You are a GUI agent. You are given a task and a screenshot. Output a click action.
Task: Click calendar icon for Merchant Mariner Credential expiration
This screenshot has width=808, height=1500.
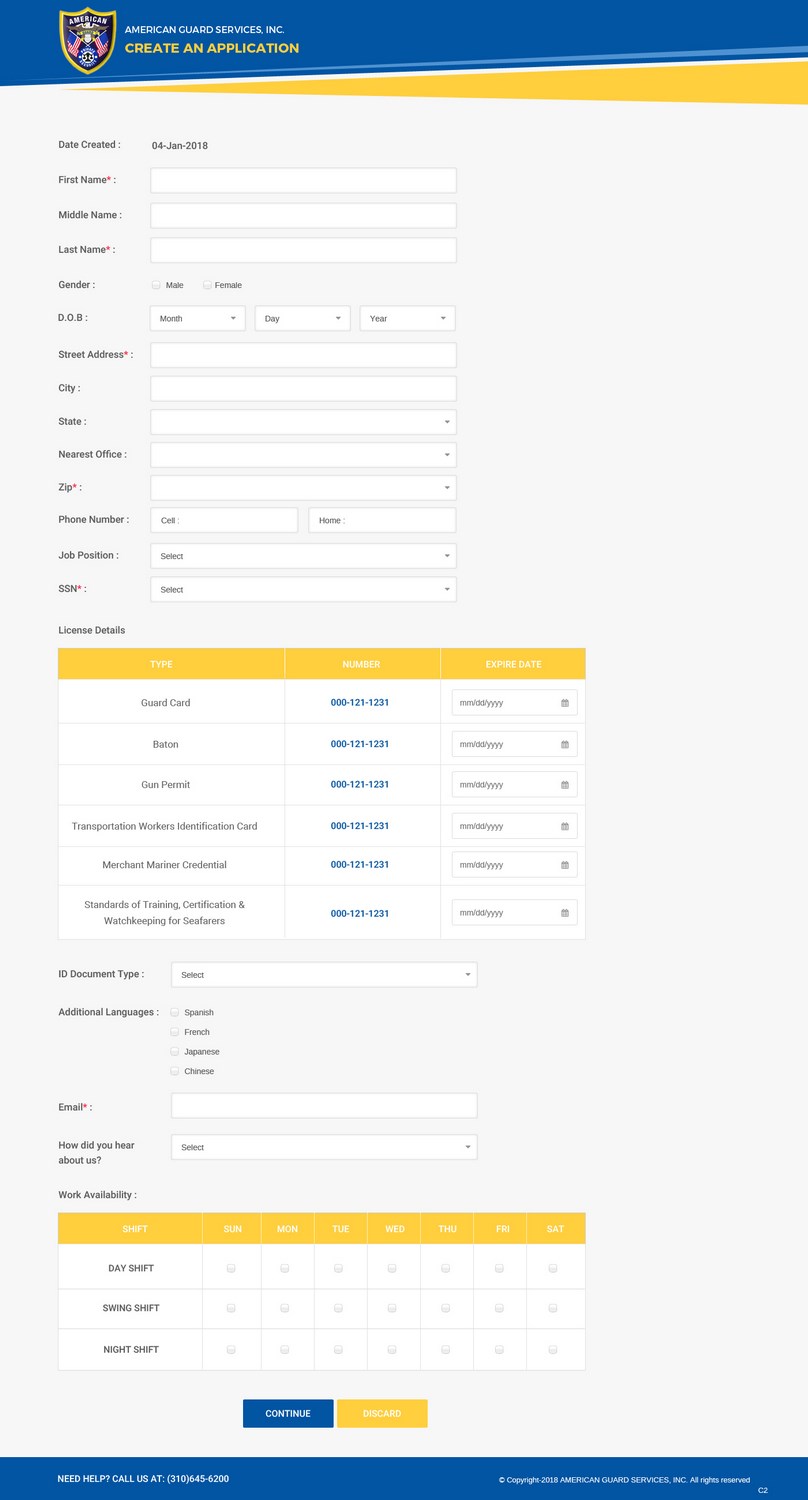point(566,864)
